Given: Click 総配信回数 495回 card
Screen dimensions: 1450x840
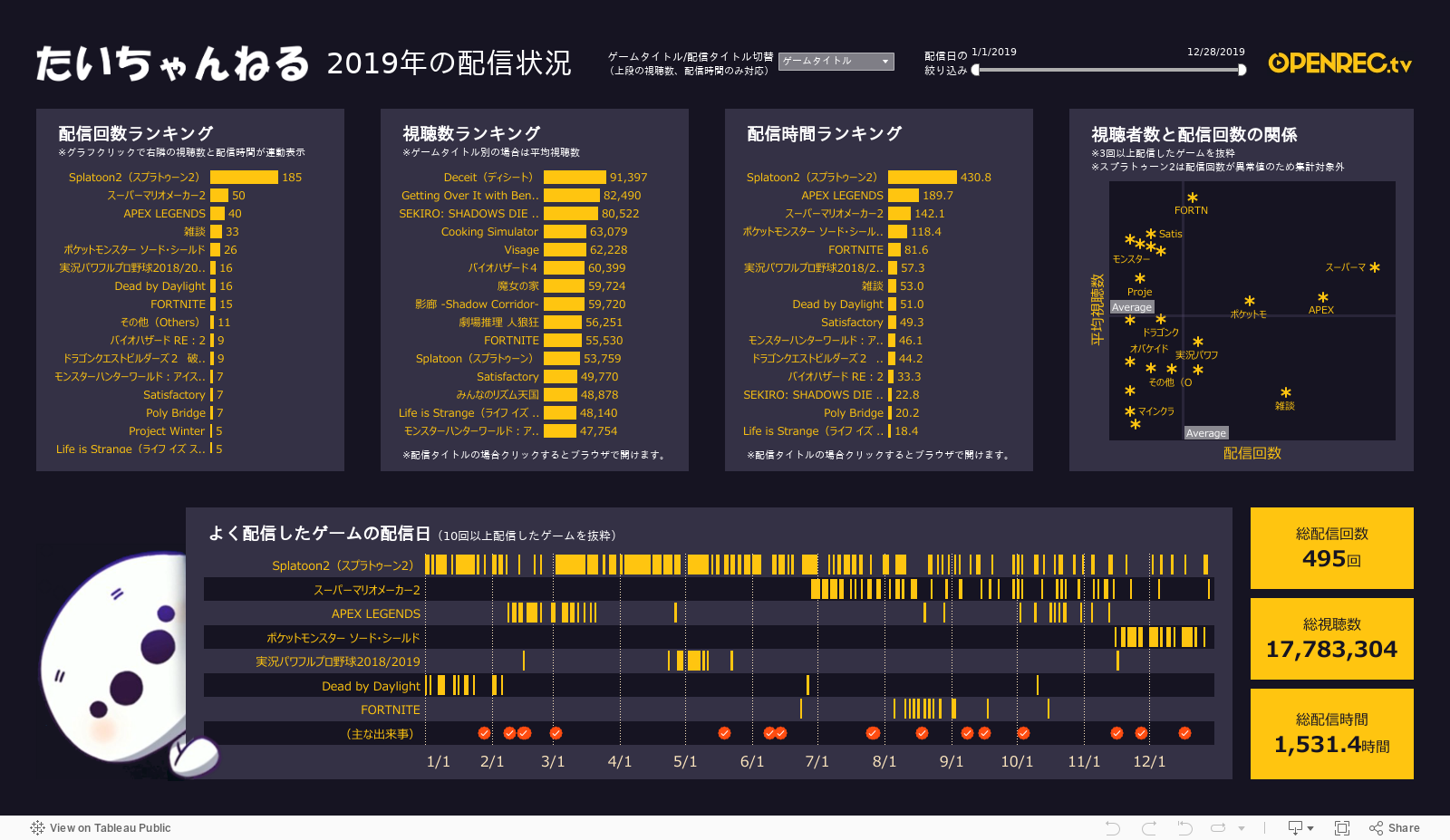Looking at the screenshot, I should (x=1332, y=548).
